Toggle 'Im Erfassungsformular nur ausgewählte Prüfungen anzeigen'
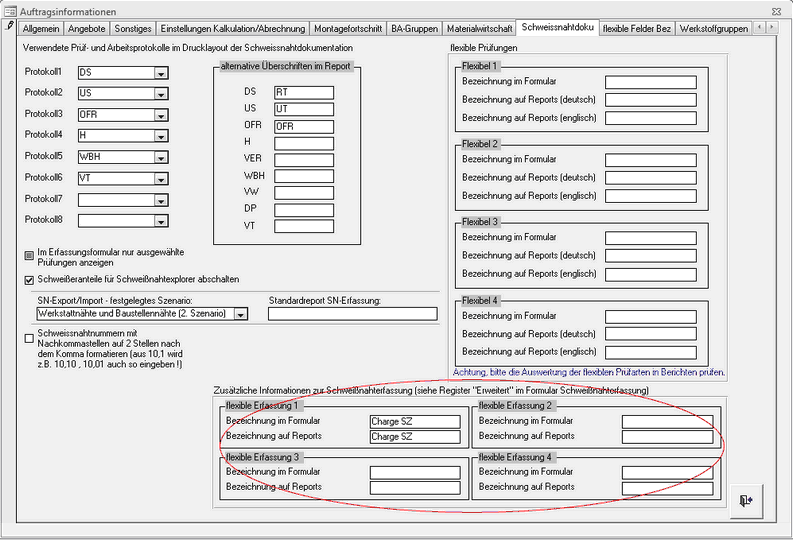The height and width of the screenshot is (540, 793). pos(29,256)
